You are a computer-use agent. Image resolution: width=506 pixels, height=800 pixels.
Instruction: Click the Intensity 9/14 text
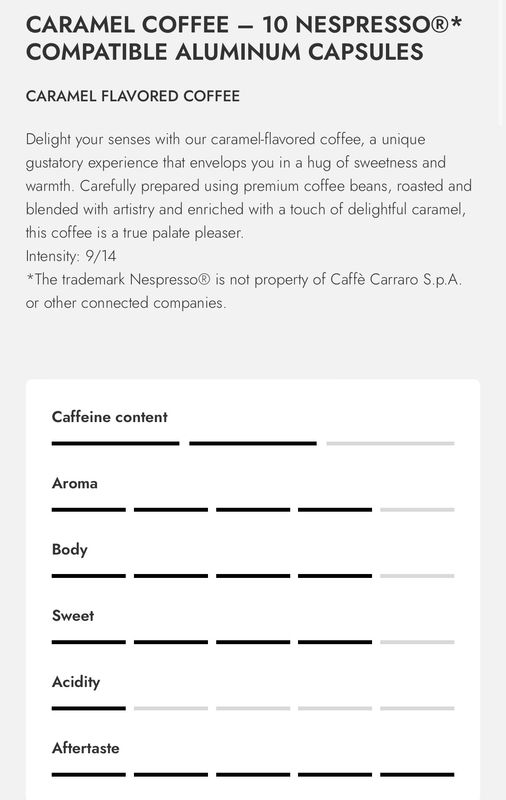click(71, 256)
